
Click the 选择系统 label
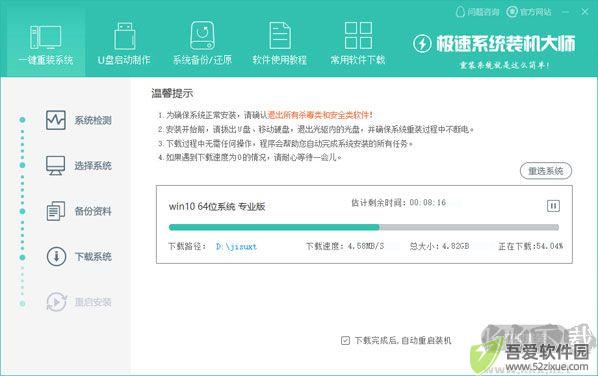(x=93, y=166)
